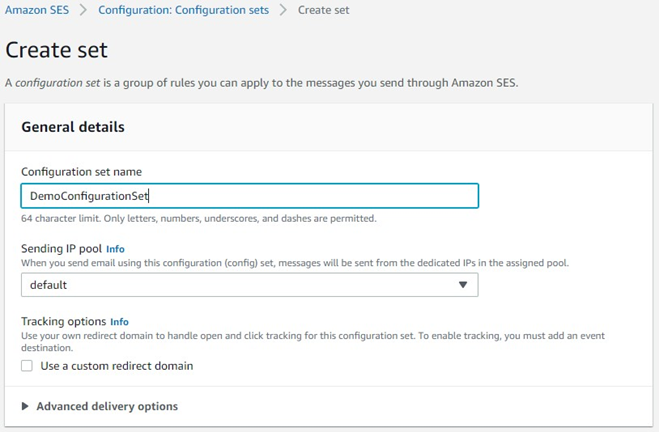Image resolution: width=659 pixels, height=432 pixels.
Task: Click the Advanced delivery options heading text
Action: tap(107, 407)
